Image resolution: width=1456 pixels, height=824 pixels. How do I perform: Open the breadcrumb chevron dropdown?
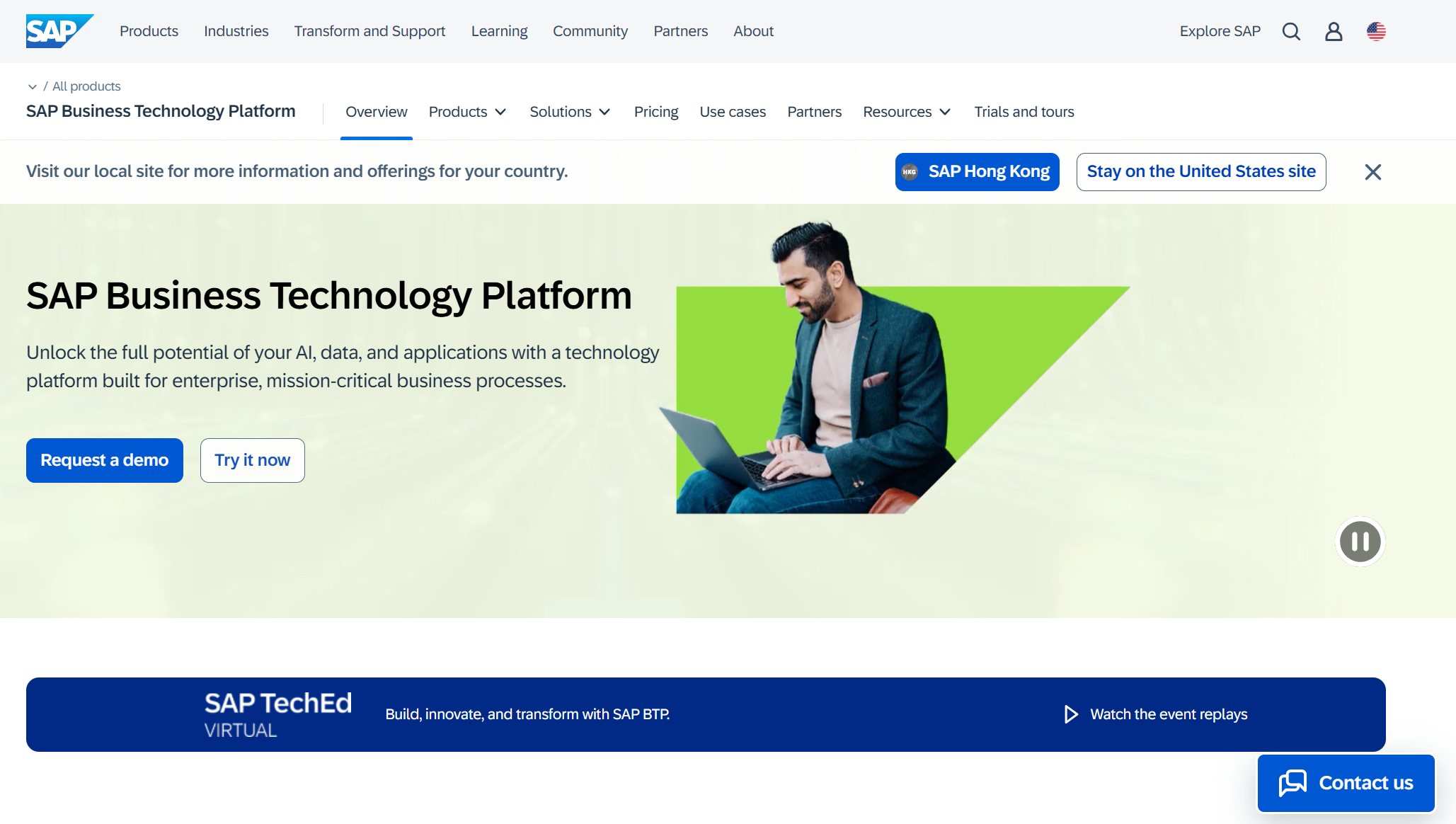(x=33, y=86)
